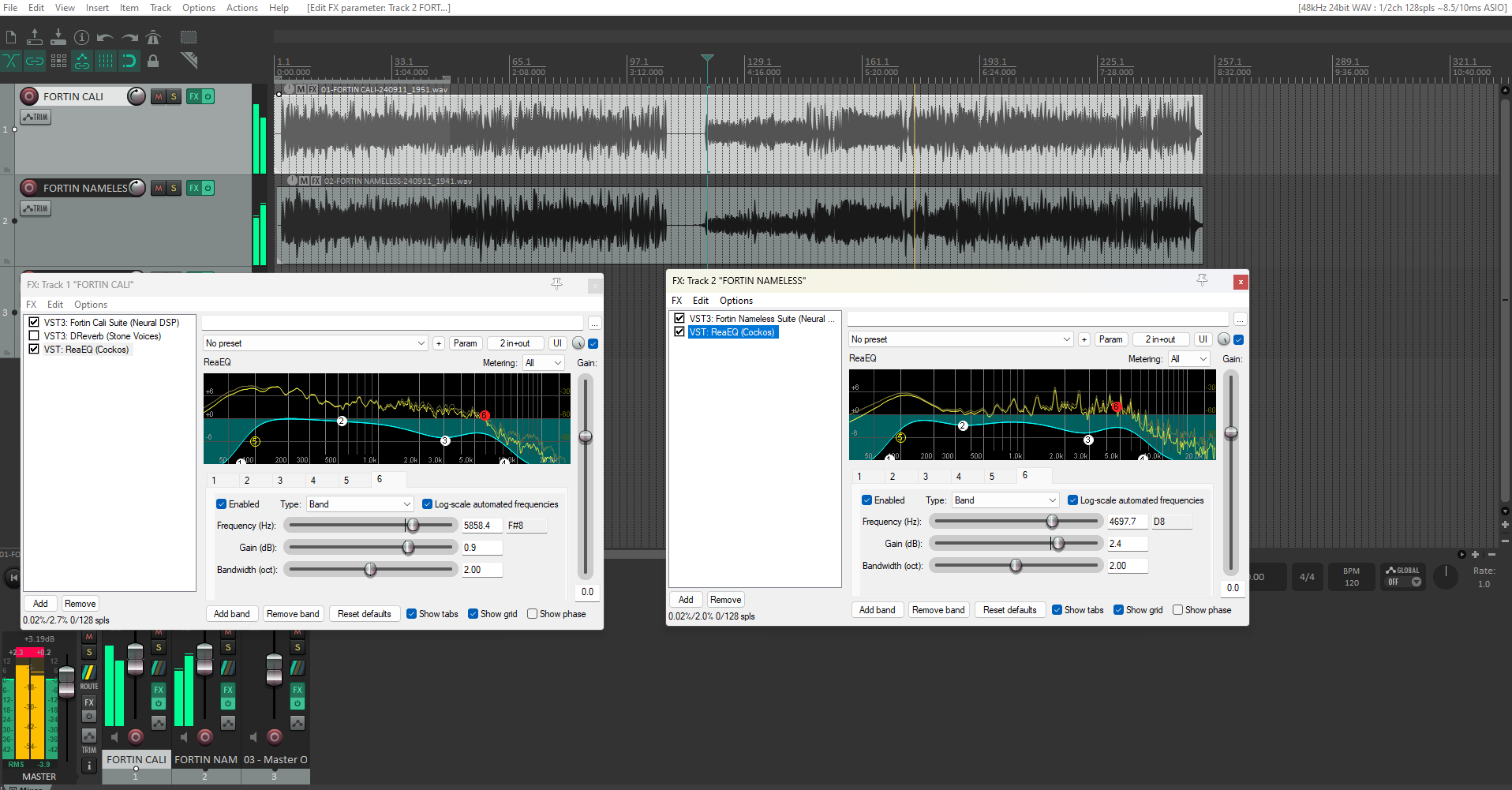Click the Undo arrow icon
1512x790 pixels.
pyautogui.click(x=106, y=37)
